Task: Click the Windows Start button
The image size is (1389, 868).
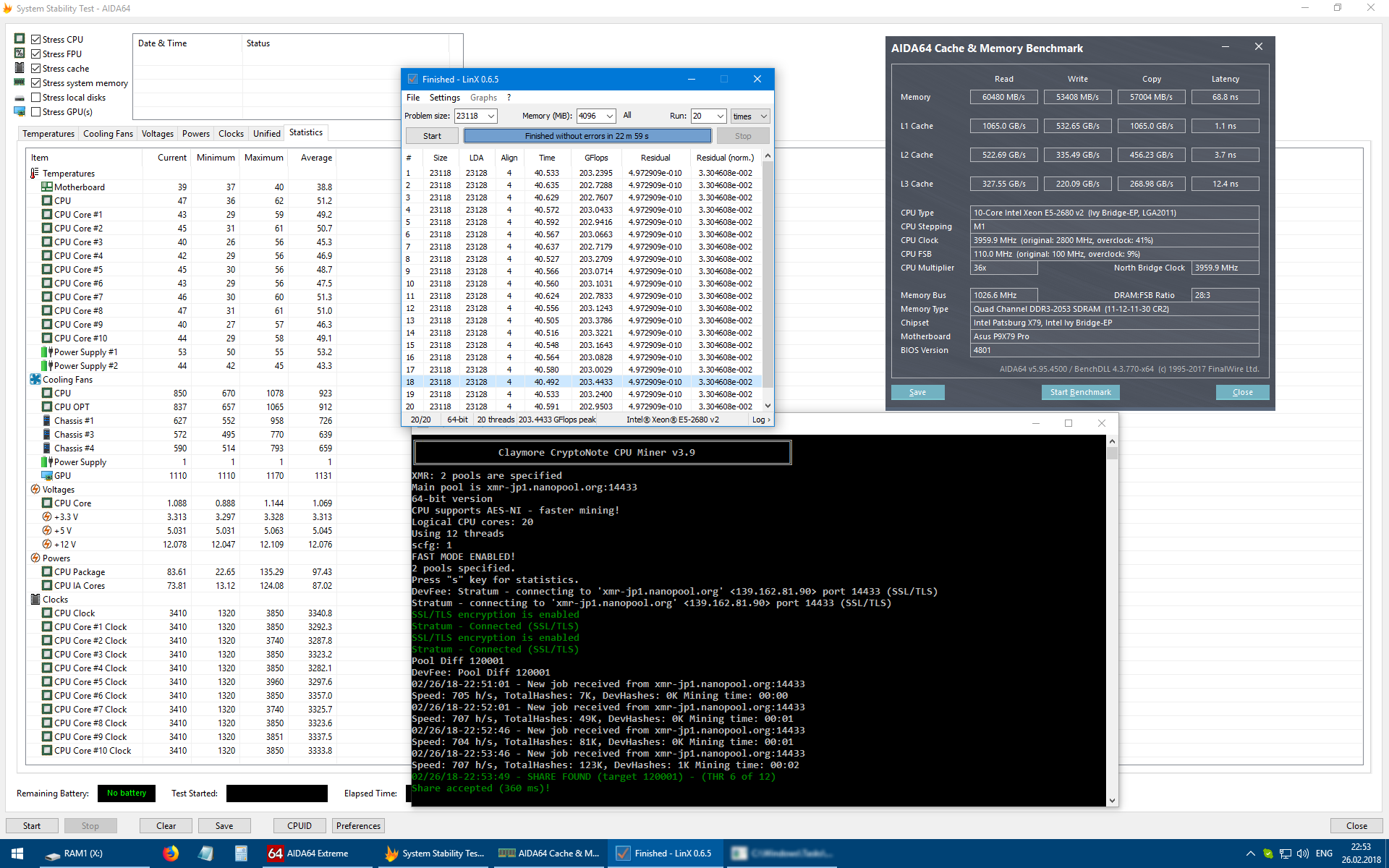Action: (x=17, y=854)
